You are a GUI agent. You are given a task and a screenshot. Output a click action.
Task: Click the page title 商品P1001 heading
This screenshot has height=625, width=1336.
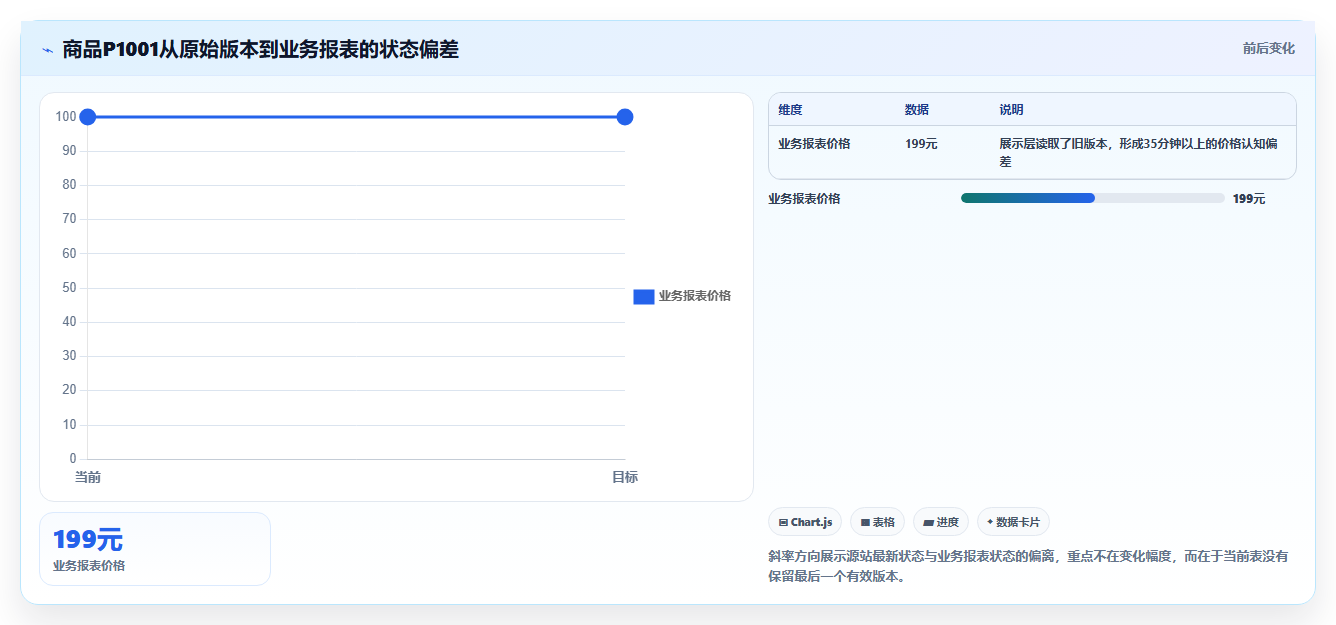pos(260,49)
